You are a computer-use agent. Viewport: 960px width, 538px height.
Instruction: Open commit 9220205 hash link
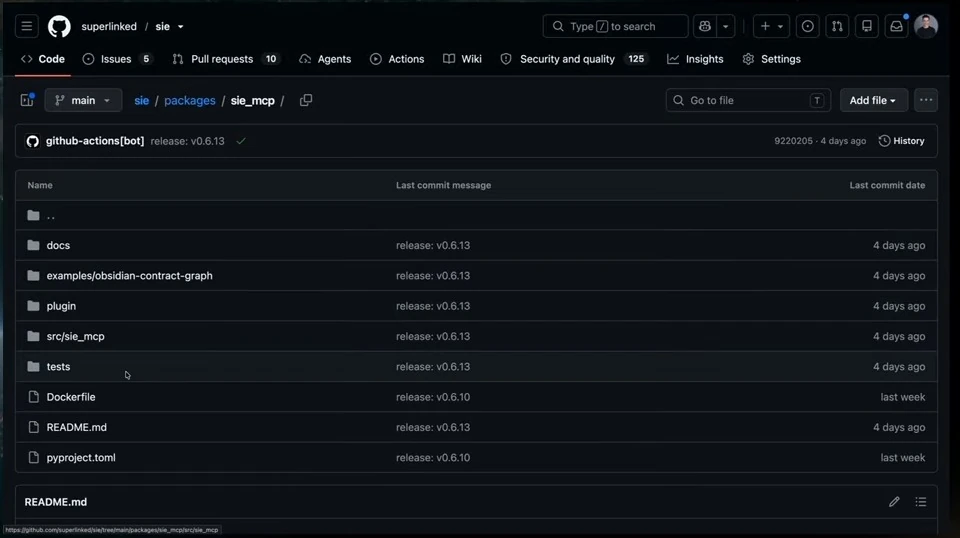point(793,141)
